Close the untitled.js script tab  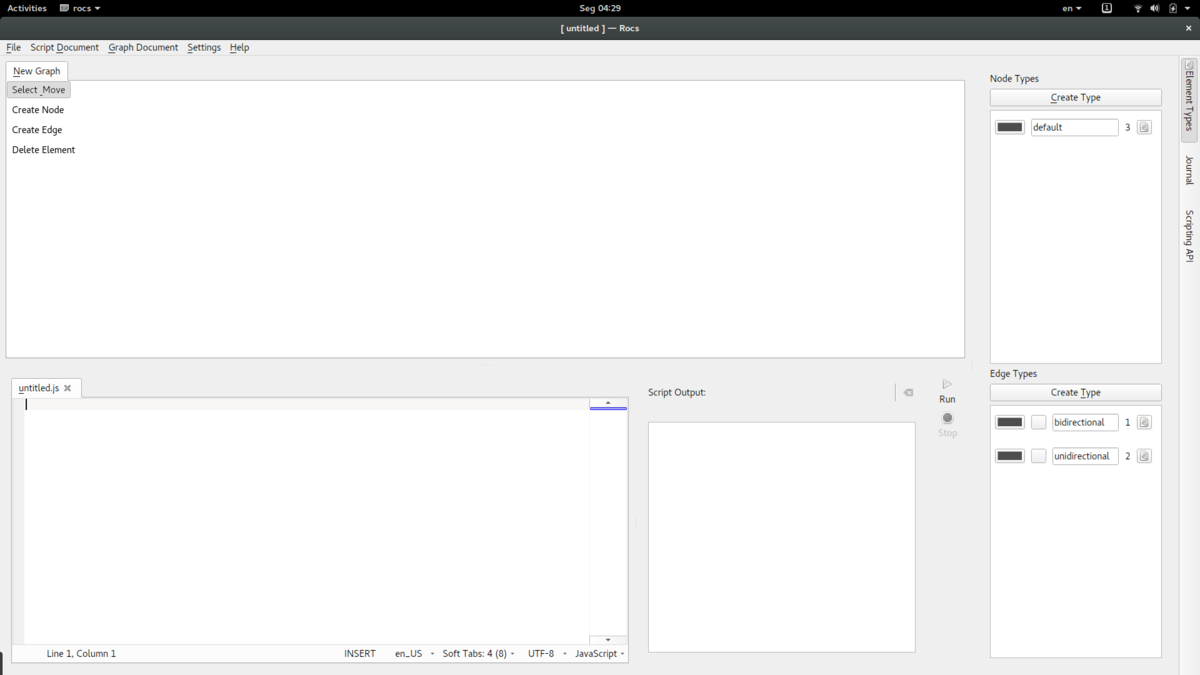click(68, 389)
